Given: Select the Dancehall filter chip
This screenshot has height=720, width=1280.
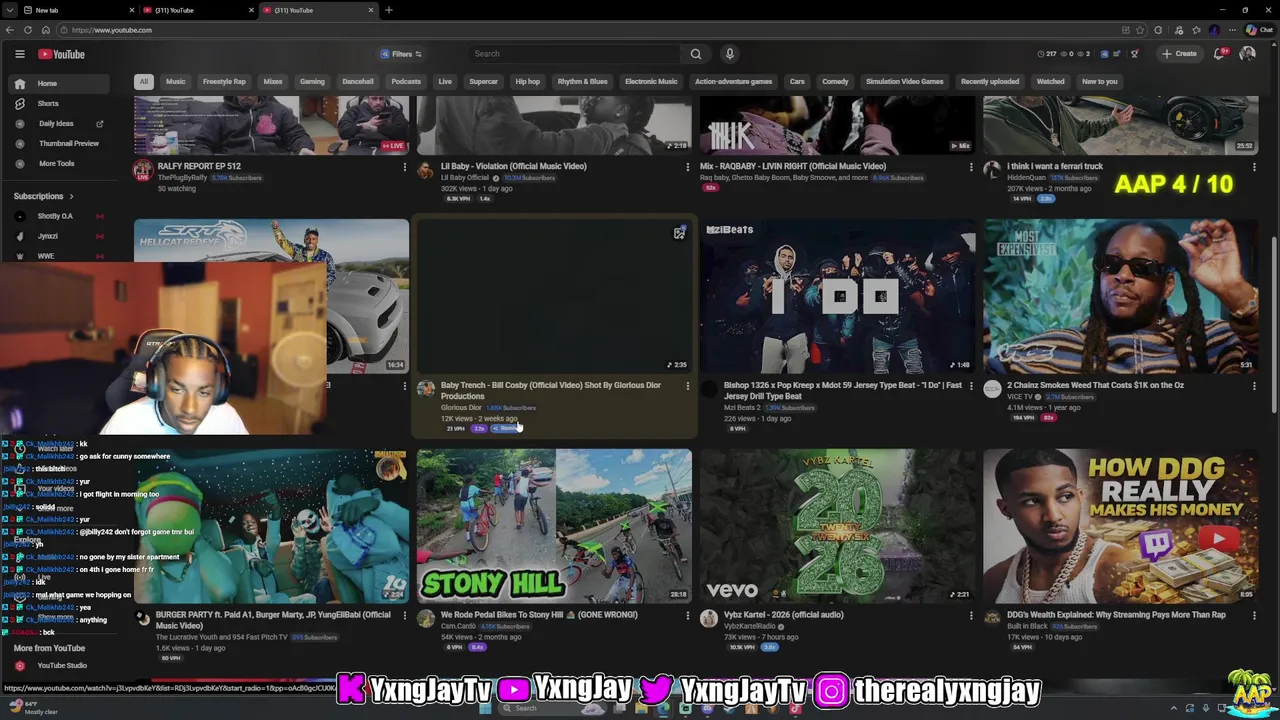Looking at the screenshot, I should click(358, 82).
